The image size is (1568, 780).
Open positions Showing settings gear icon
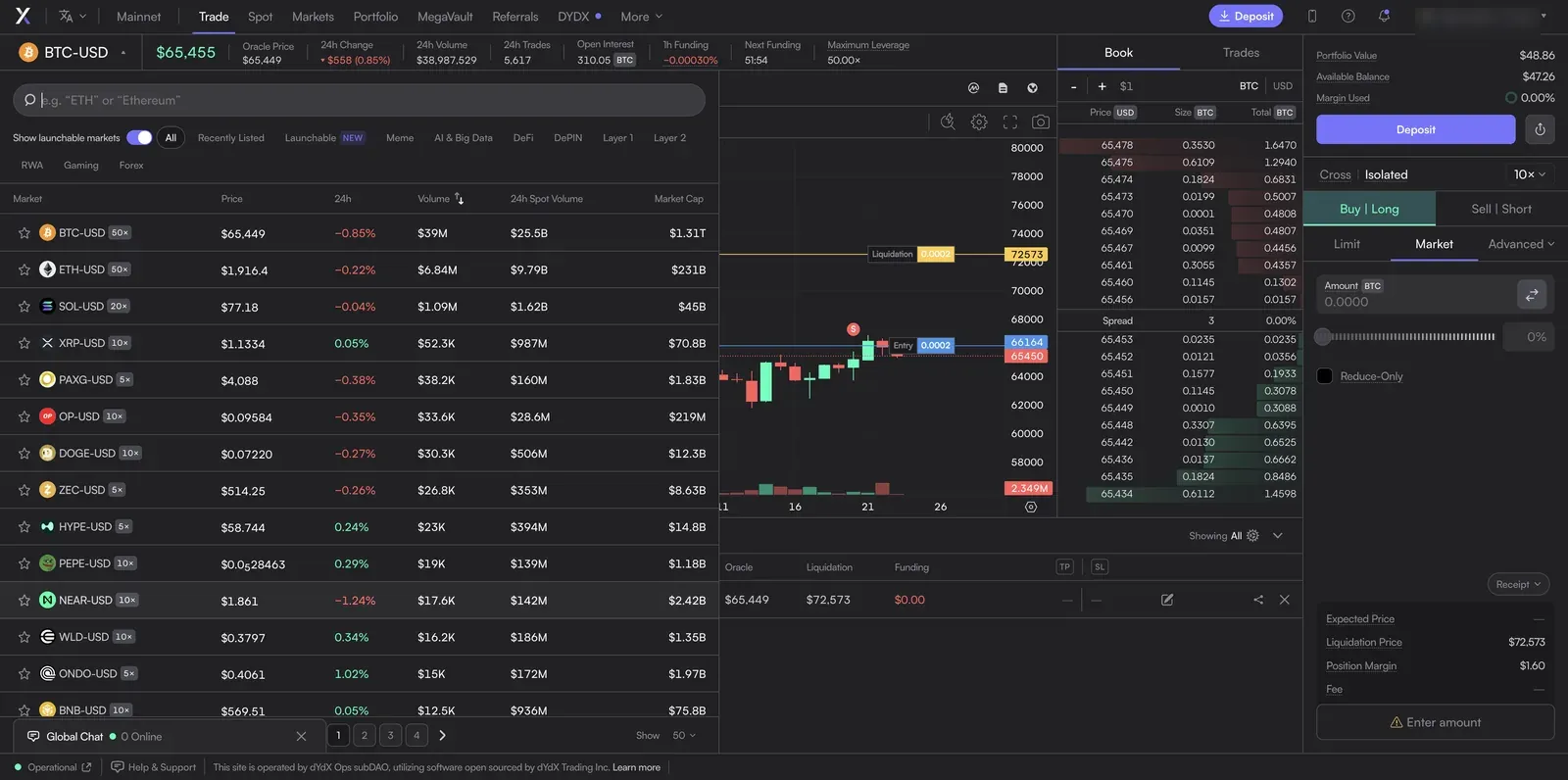pos(1252,536)
